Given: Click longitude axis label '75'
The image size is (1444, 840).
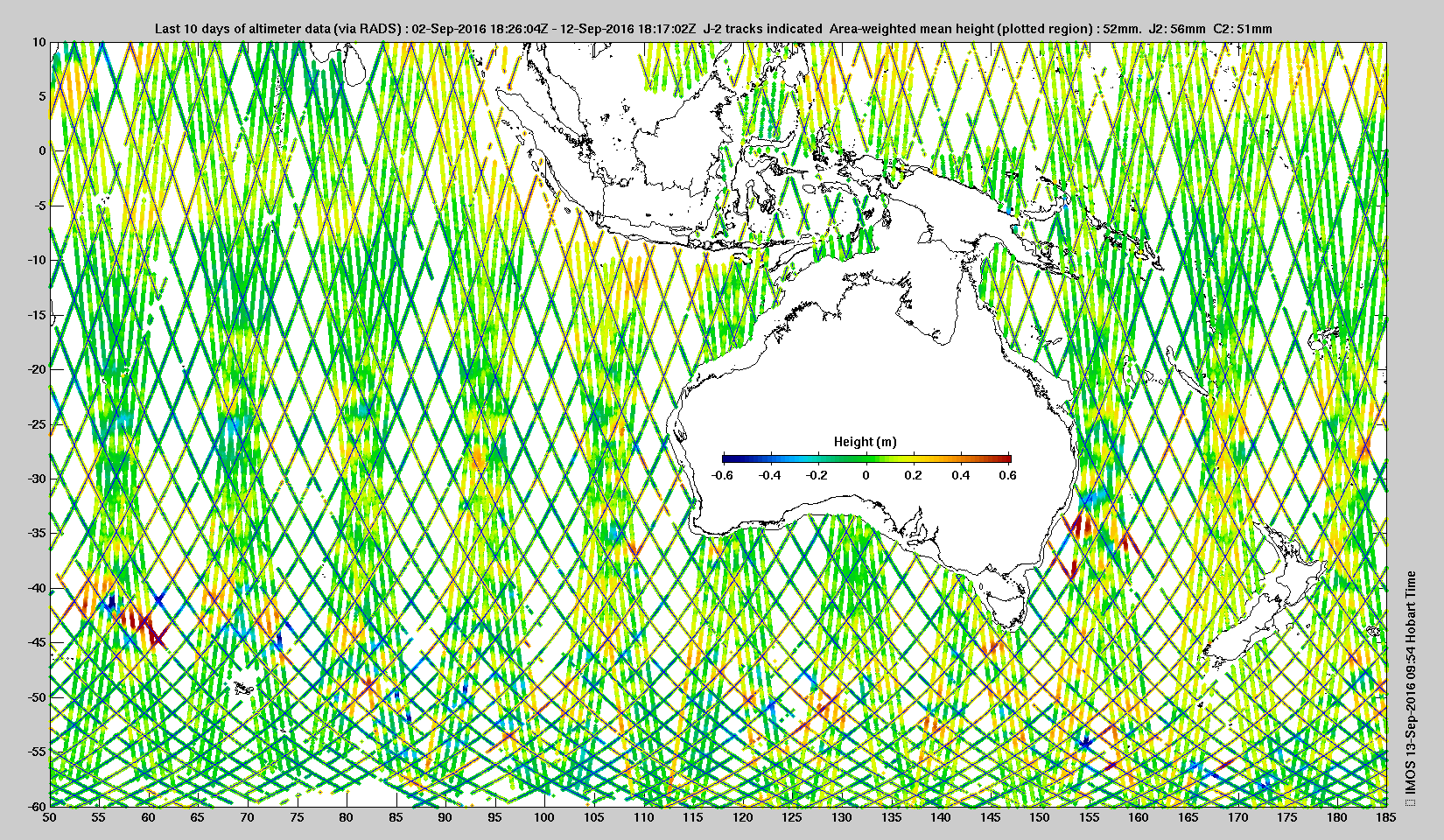Looking at the screenshot, I should click(297, 817).
